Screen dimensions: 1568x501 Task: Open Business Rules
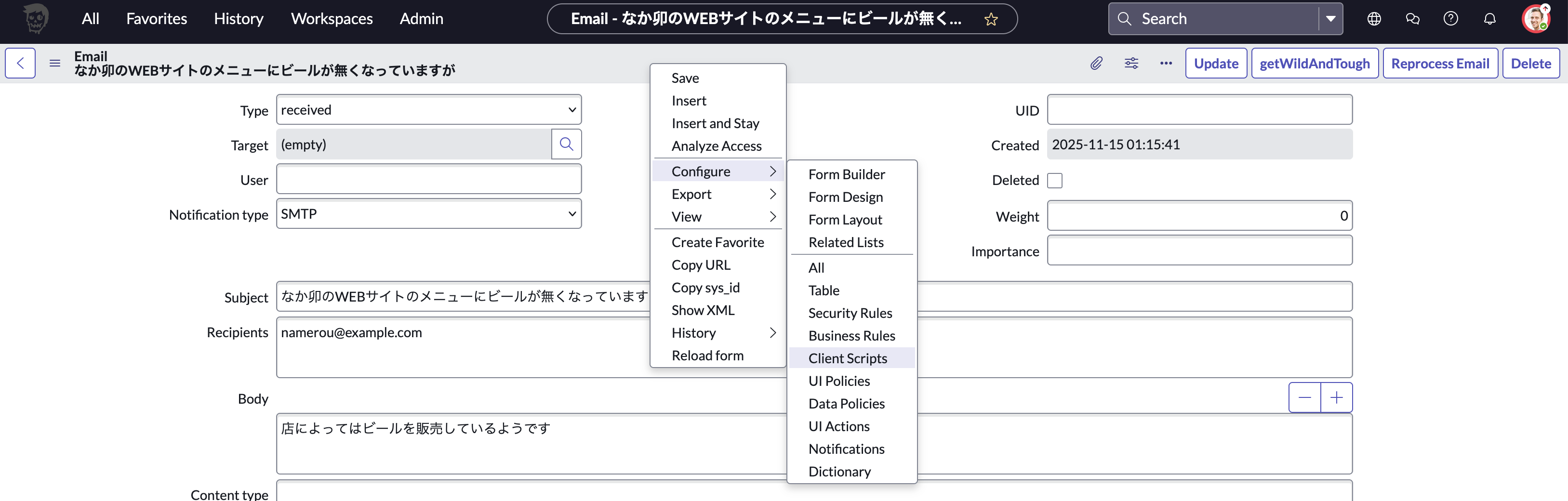tap(851, 336)
